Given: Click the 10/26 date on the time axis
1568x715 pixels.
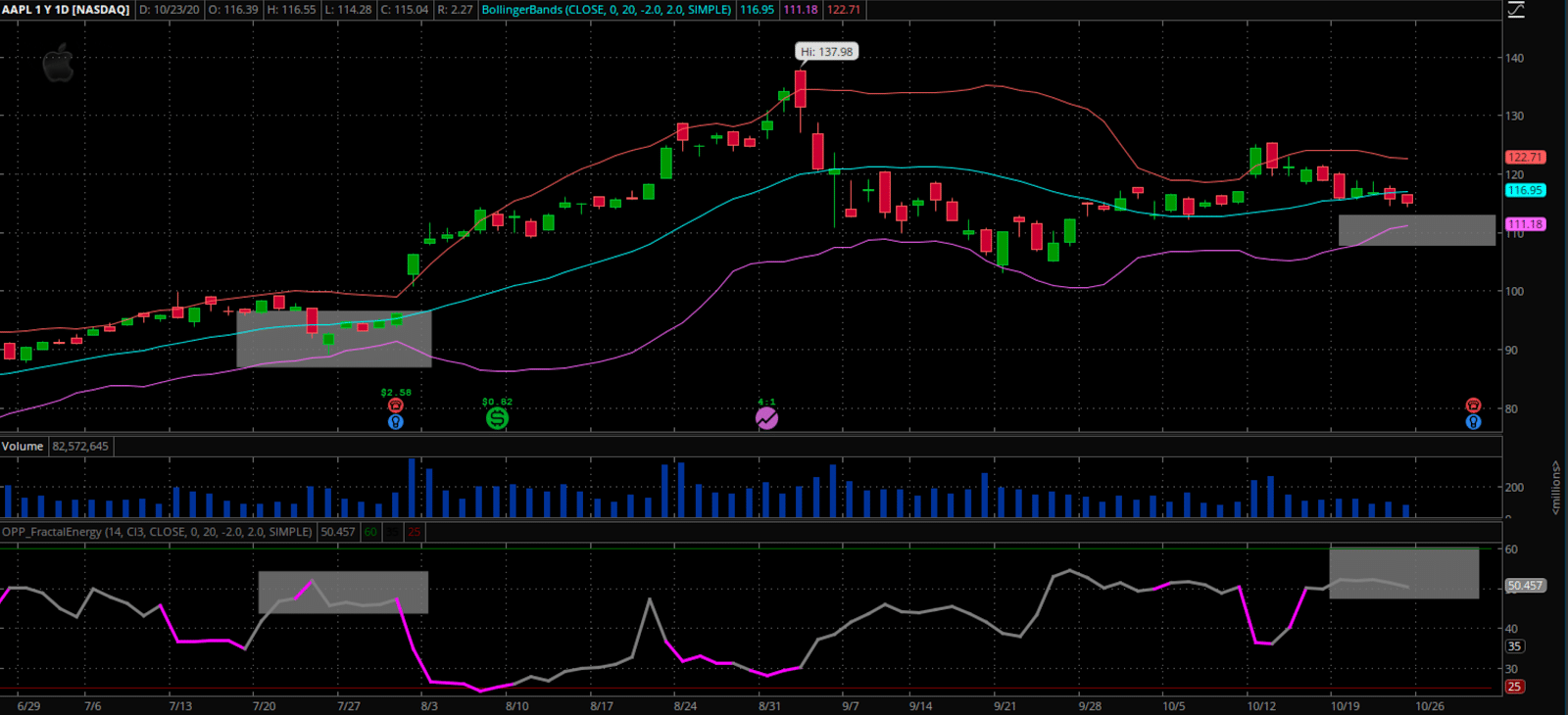Looking at the screenshot, I should click(1429, 706).
